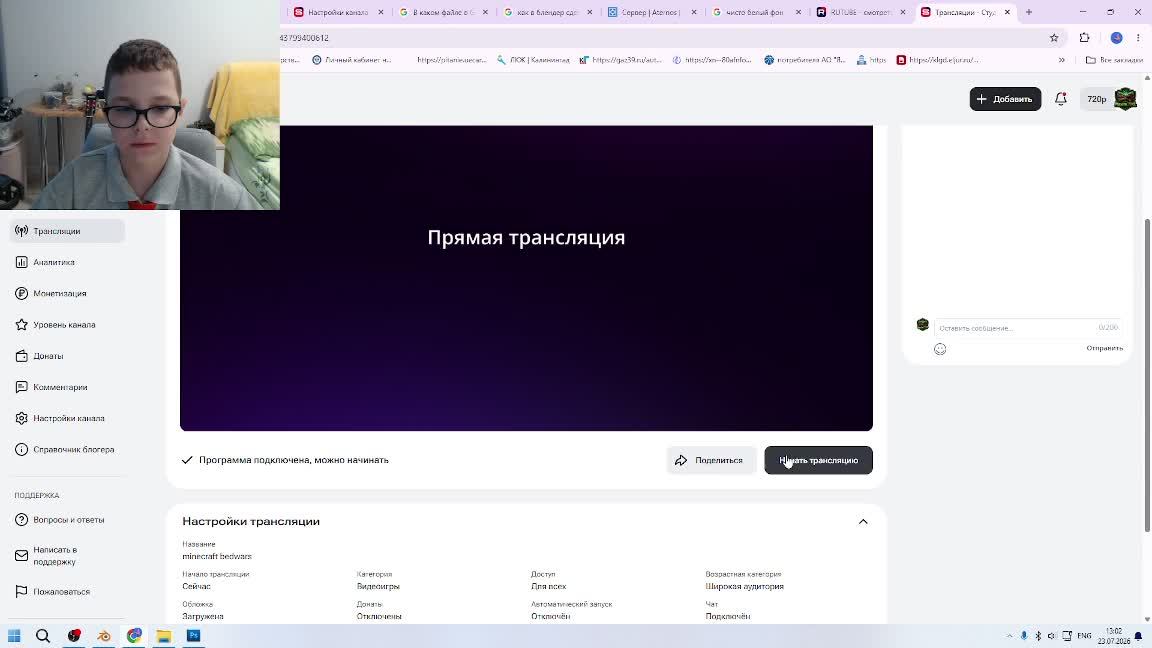Open the microphone tray icon
The image size is (1152, 648).
tap(1024, 636)
